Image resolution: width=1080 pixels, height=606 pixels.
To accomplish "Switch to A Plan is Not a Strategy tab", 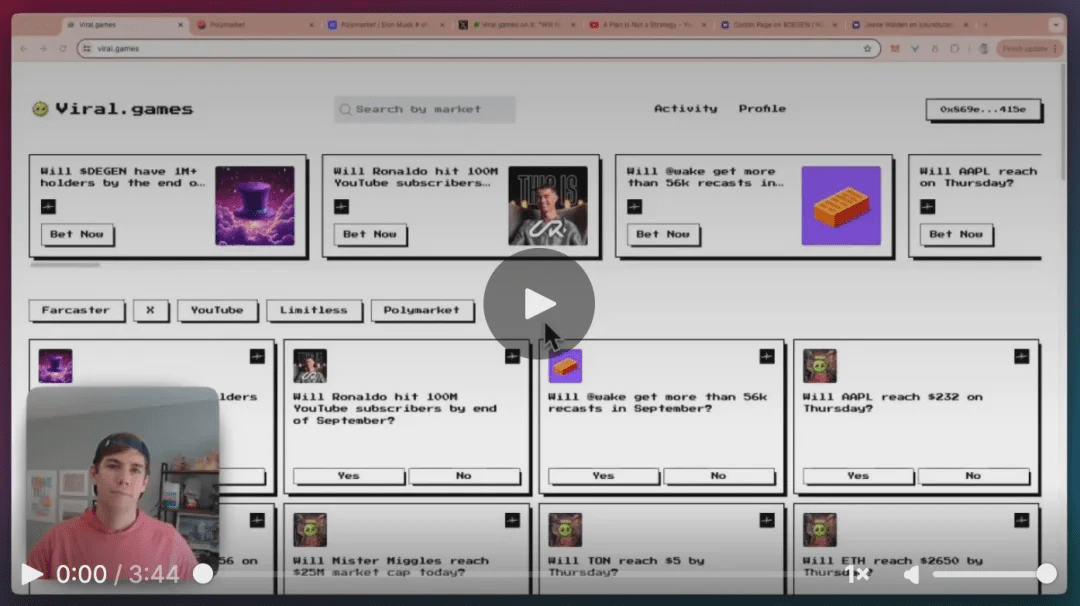I will [x=647, y=25].
